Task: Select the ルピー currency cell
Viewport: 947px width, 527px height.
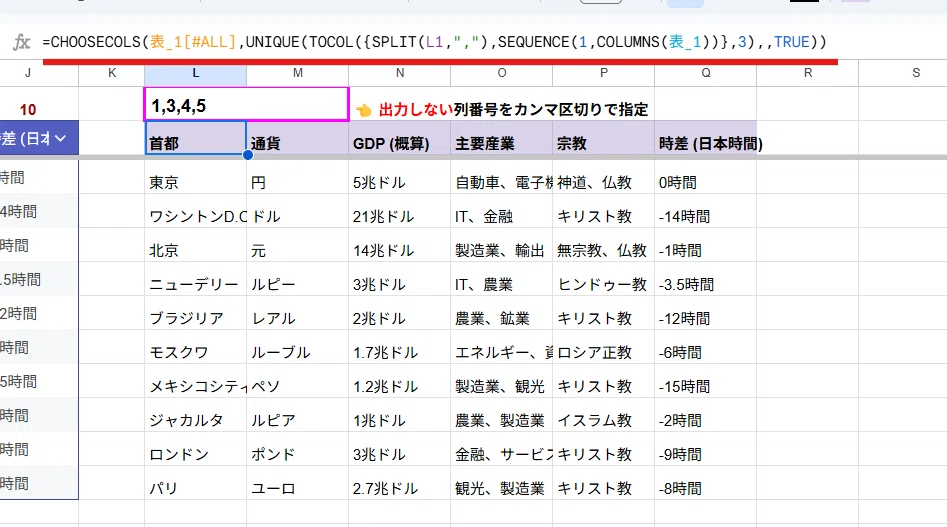Action: tap(298, 278)
